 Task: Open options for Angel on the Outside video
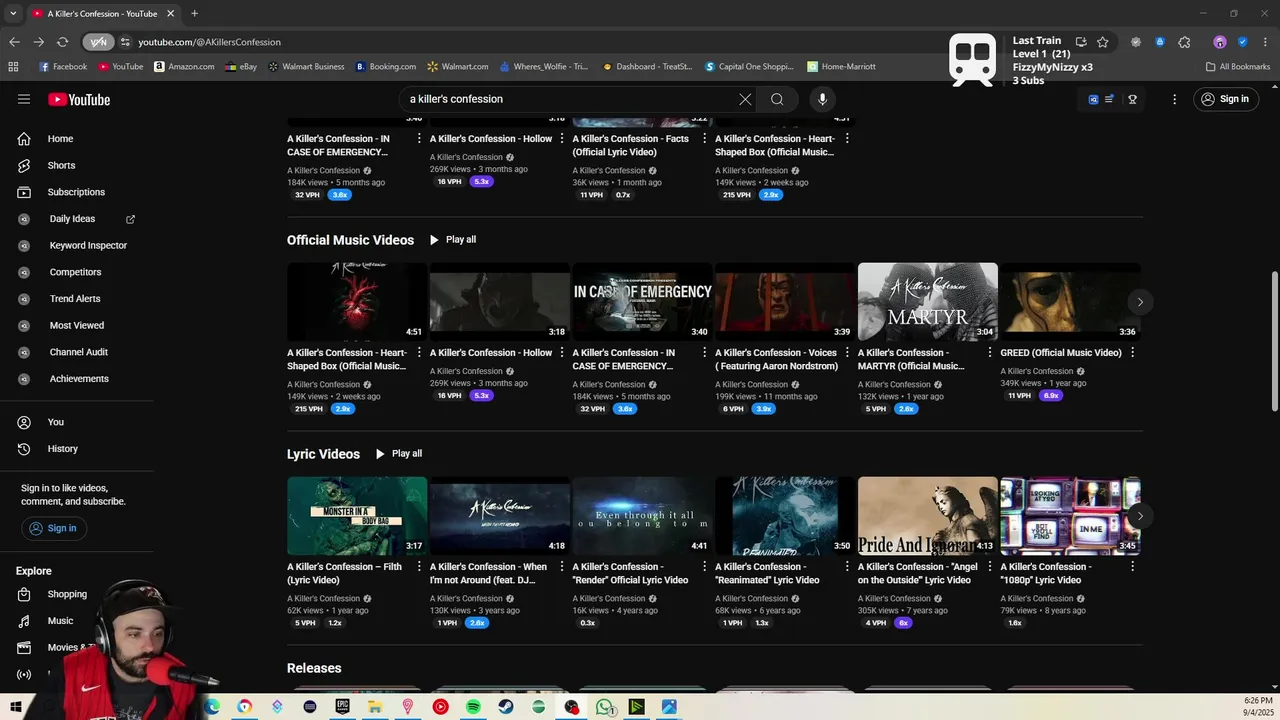[990, 567]
